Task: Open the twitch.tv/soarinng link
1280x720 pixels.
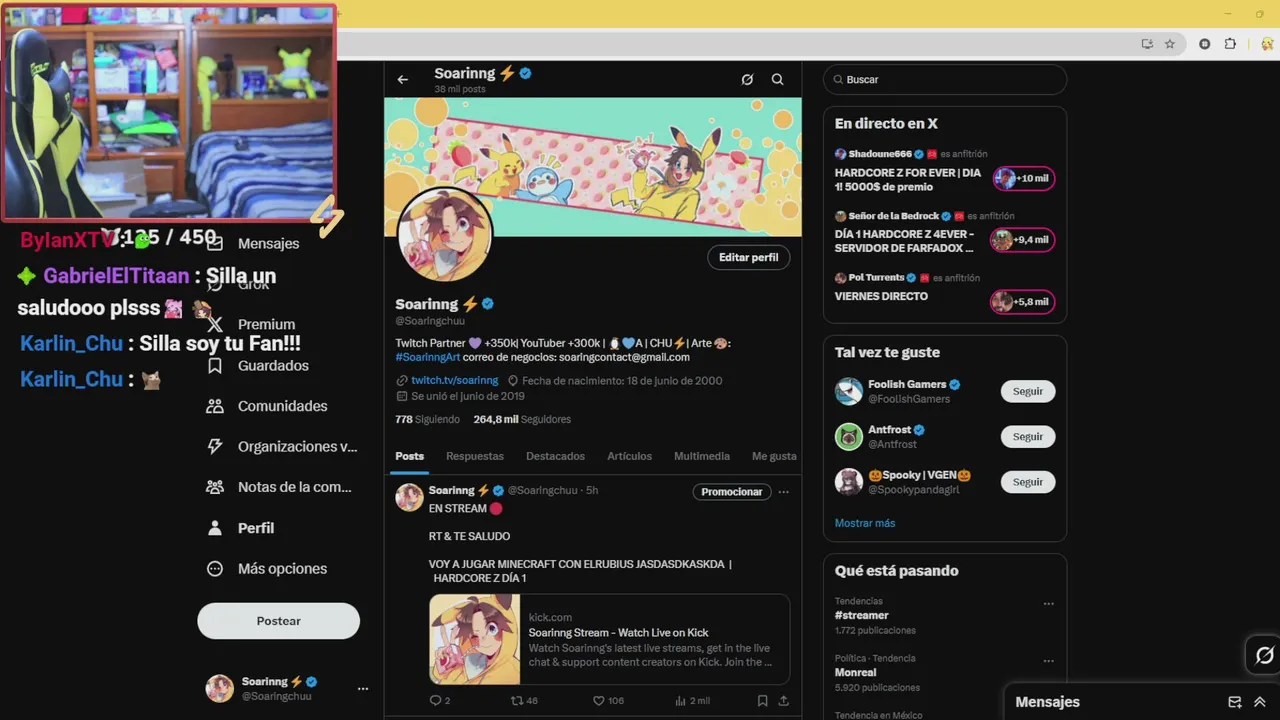Action: click(x=454, y=381)
